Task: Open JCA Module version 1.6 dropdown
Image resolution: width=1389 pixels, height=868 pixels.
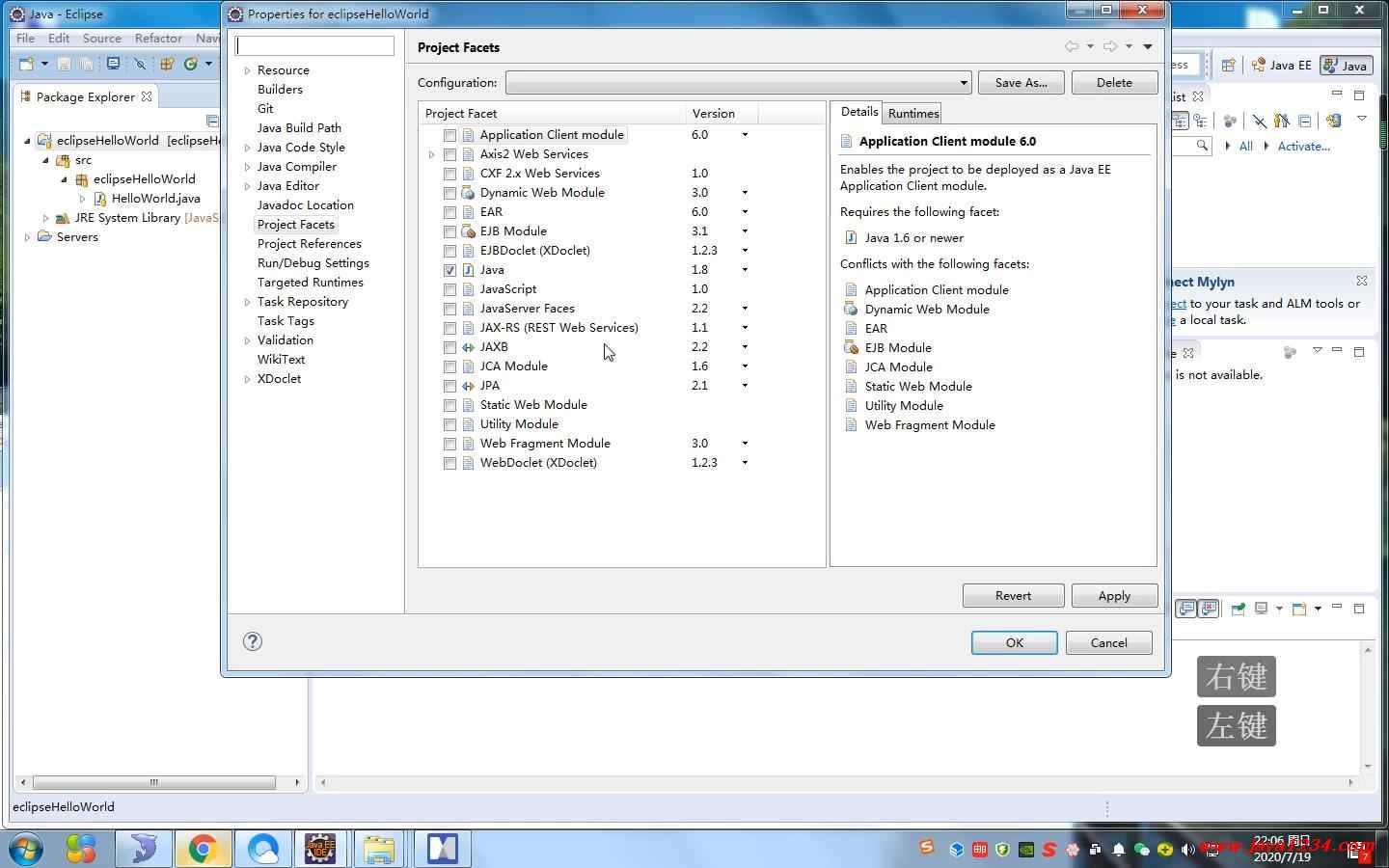Action: pos(745,366)
